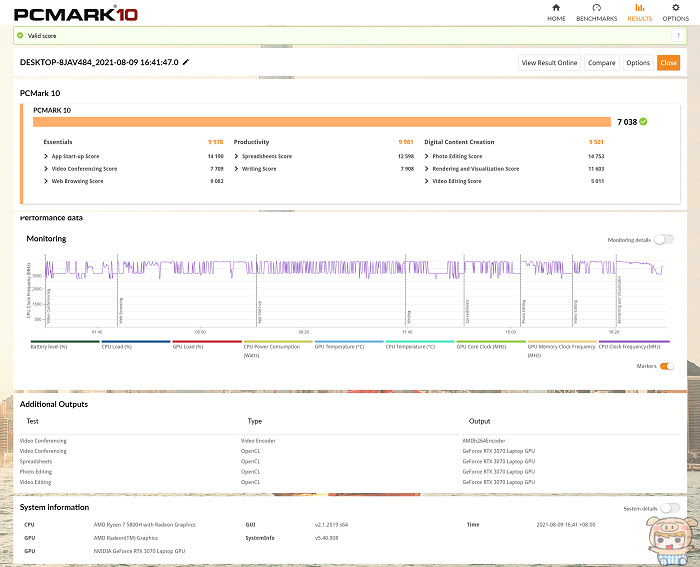The height and width of the screenshot is (567, 700).
Task: Select GPU Memory Clock Frequency legend item
Action: (x=562, y=349)
